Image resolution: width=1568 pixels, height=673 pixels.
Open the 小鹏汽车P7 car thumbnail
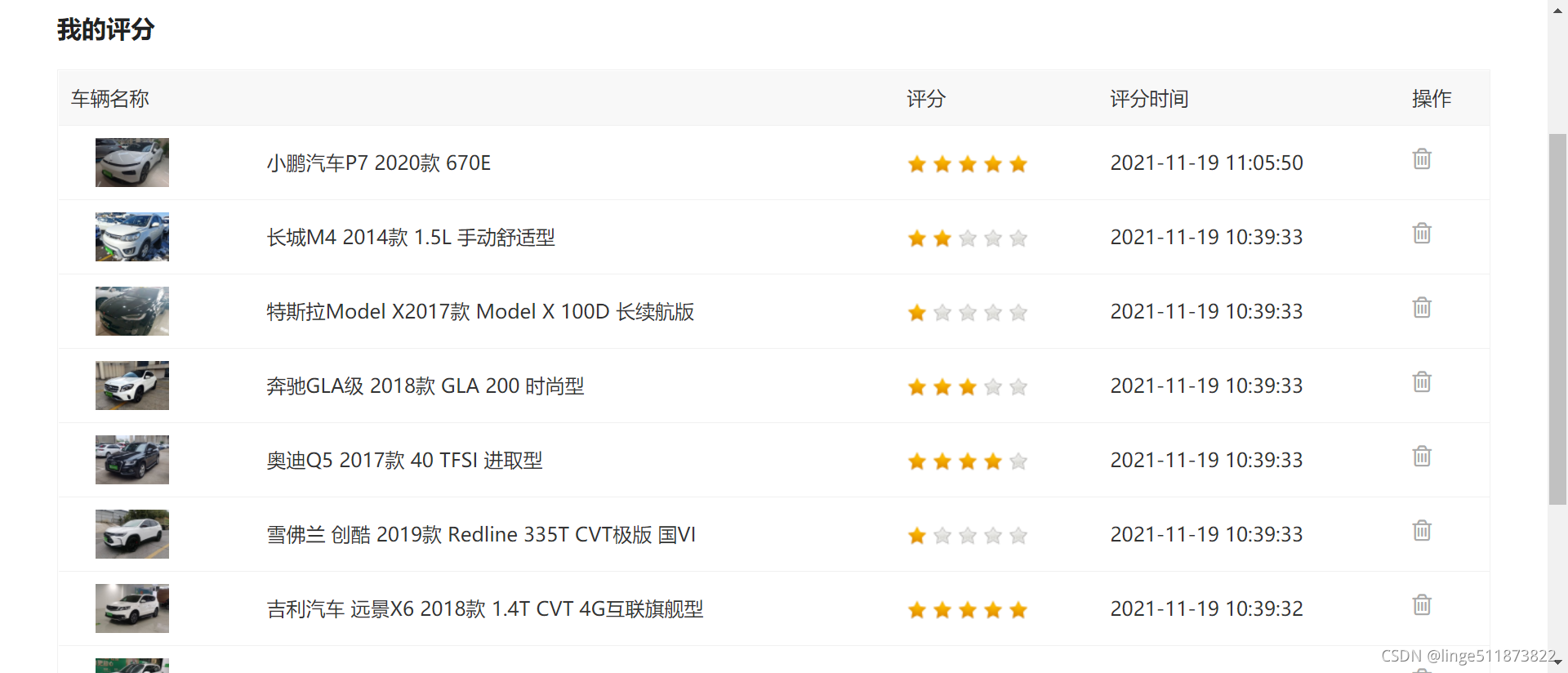(x=132, y=163)
